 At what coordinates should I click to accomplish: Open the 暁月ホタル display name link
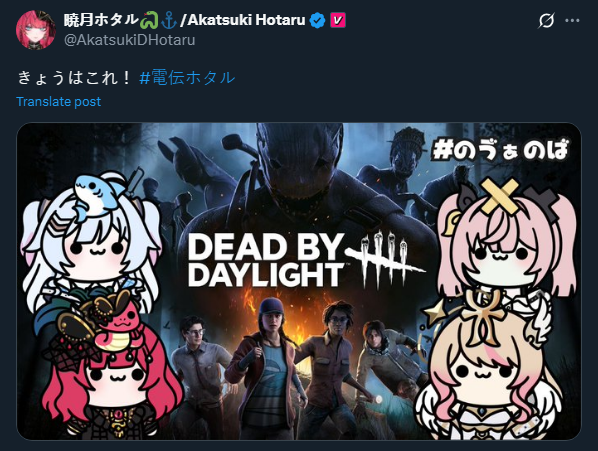click(x=101, y=20)
